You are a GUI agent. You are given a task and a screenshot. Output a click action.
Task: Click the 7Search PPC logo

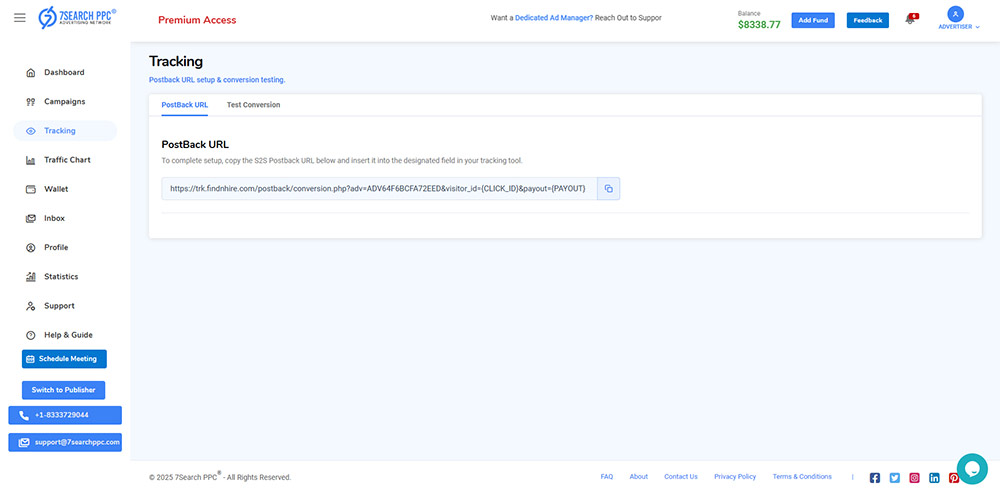click(x=77, y=18)
